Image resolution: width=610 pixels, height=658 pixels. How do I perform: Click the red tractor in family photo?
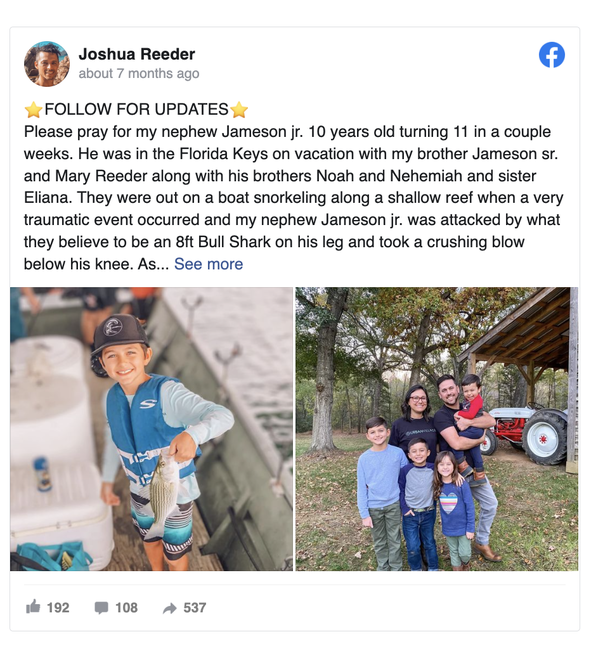click(528, 433)
